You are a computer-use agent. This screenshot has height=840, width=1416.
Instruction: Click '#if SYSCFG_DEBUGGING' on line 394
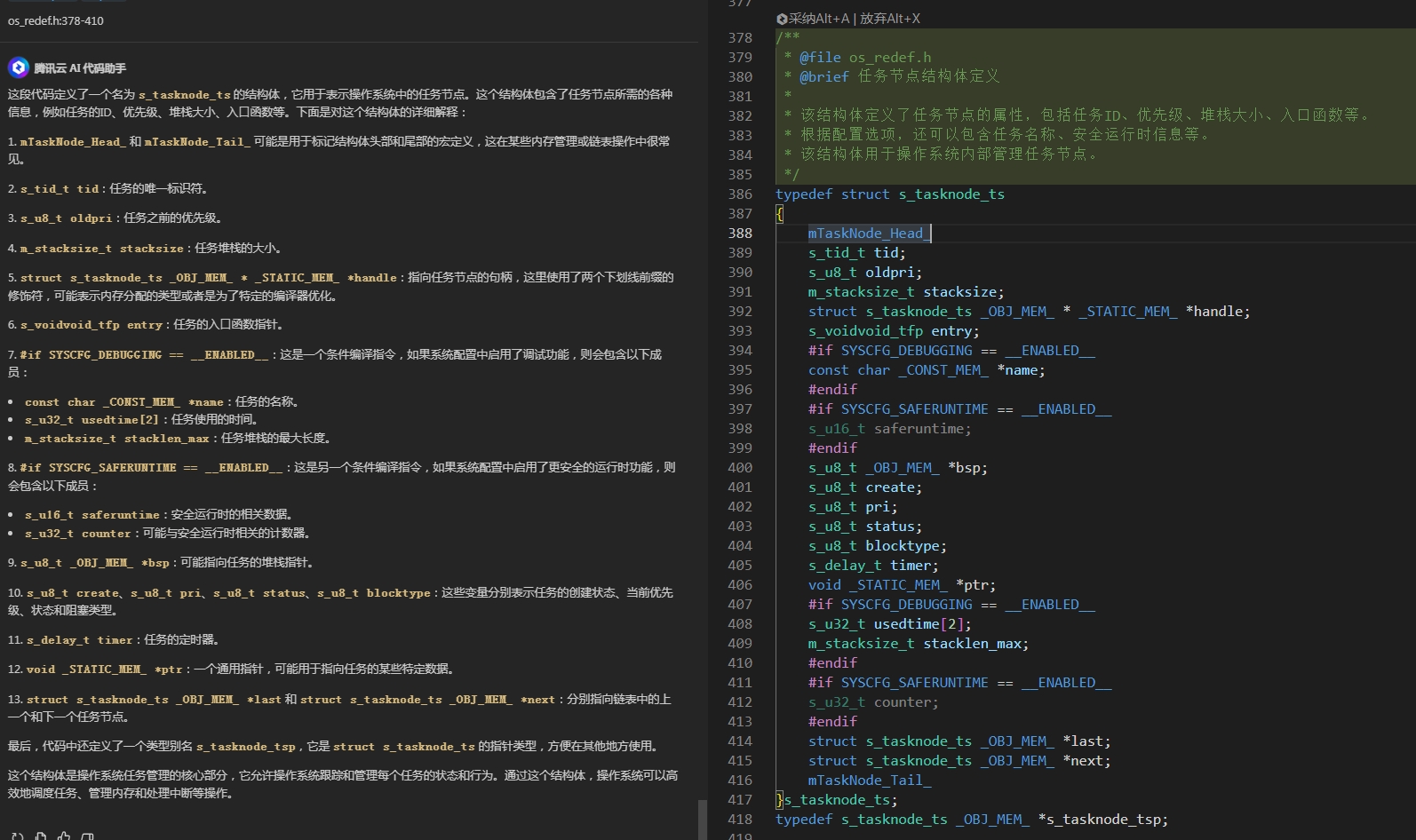[951, 351]
